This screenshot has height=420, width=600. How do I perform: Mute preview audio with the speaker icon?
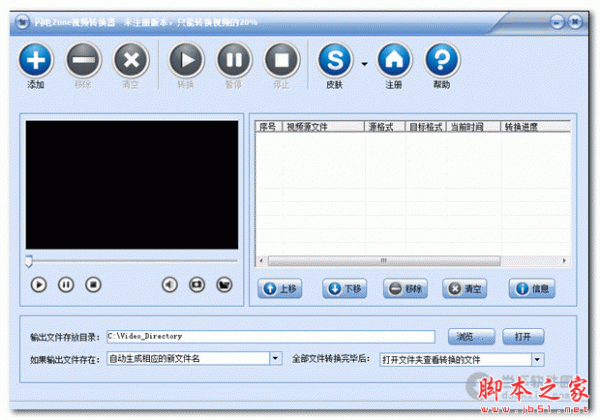click(170, 285)
